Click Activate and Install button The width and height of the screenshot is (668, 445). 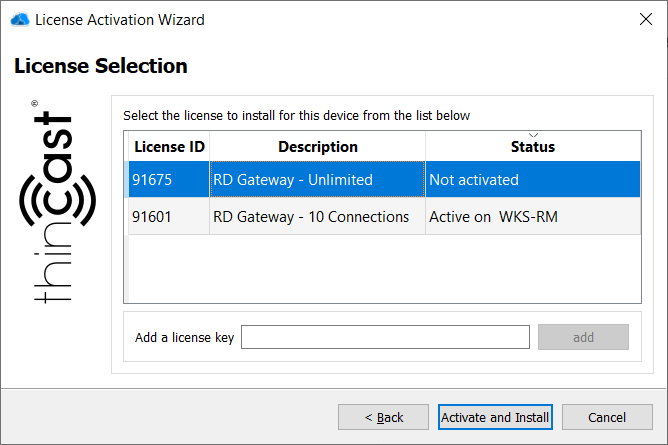(x=495, y=417)
